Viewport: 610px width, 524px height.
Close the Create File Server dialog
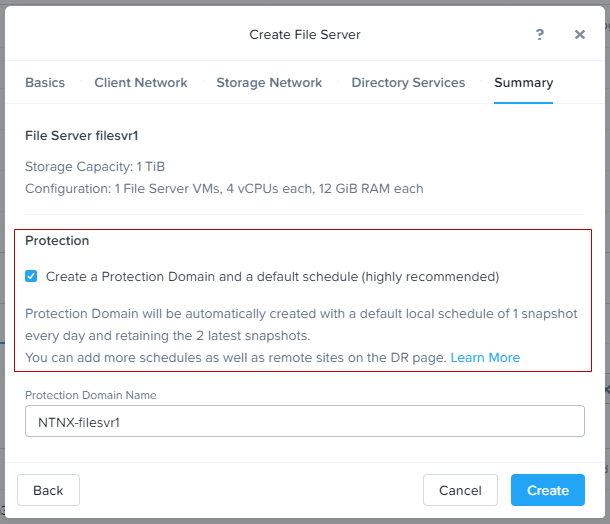click(580, 34)
